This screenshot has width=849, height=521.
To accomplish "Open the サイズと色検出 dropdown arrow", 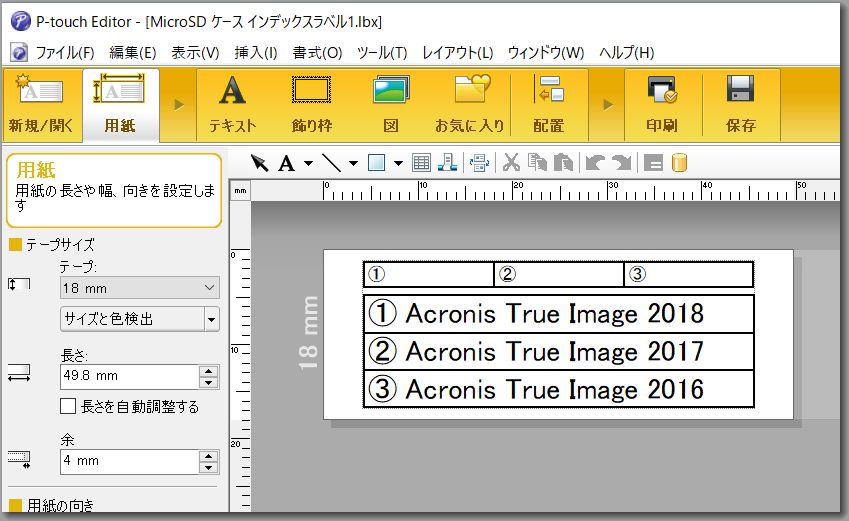I will 212,319.
